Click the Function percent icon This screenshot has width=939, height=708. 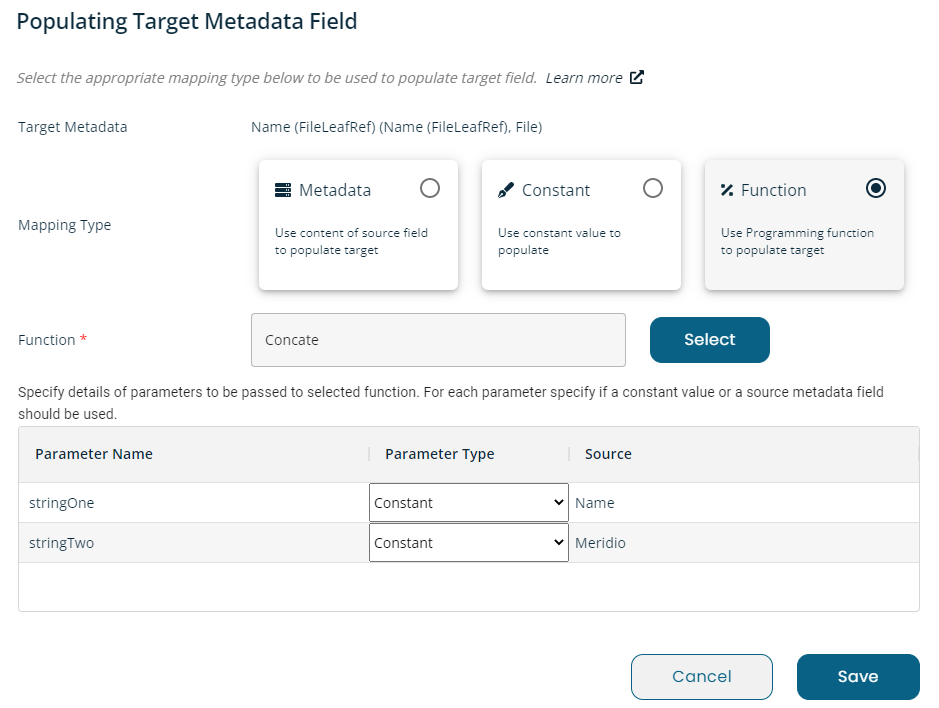[x=727, y=190]
